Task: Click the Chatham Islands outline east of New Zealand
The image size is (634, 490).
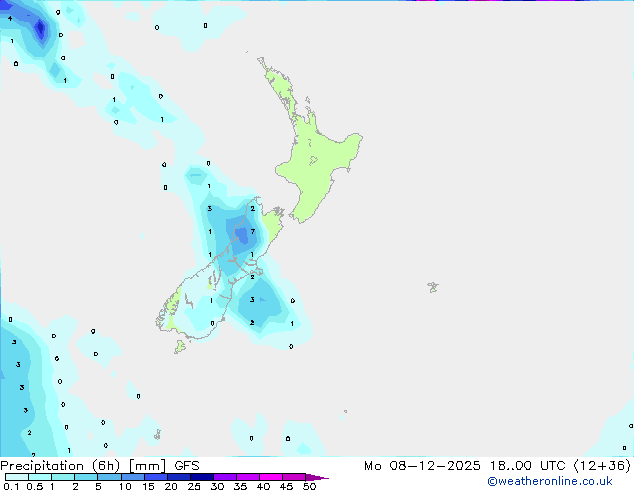Action: click(433, 287)
